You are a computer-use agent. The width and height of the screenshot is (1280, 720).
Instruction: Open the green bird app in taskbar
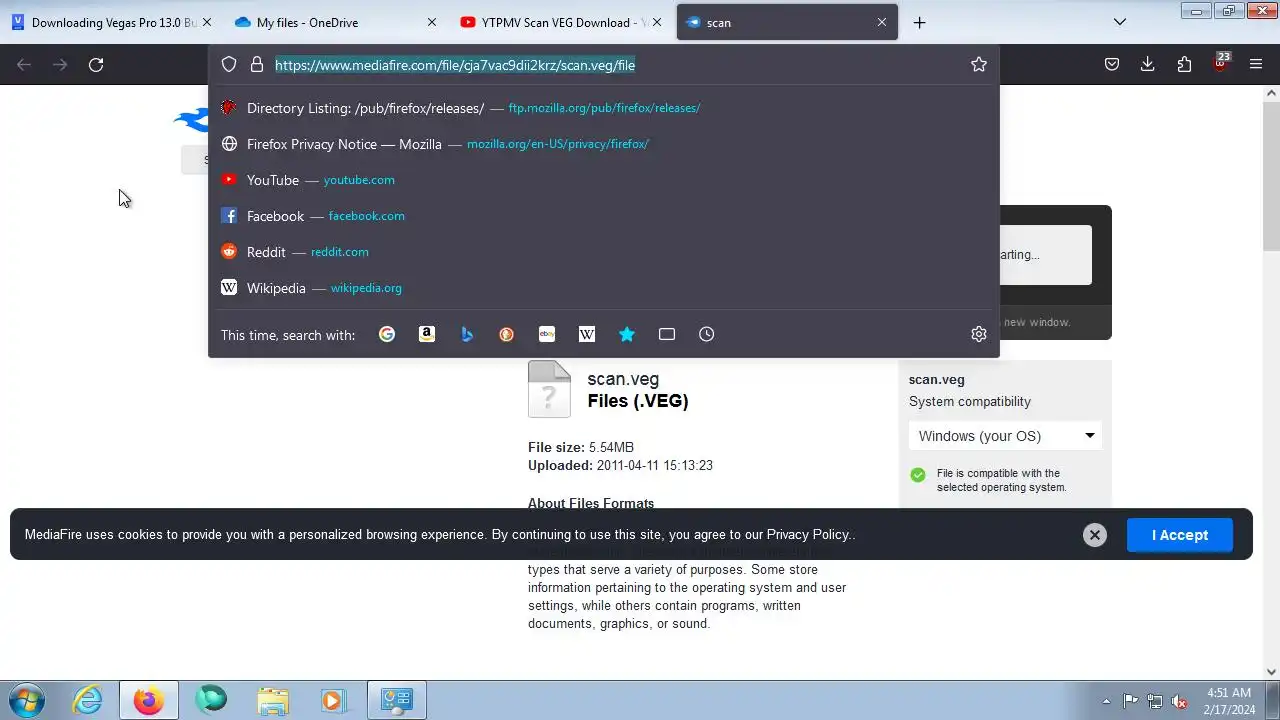(x=211, y=701)
